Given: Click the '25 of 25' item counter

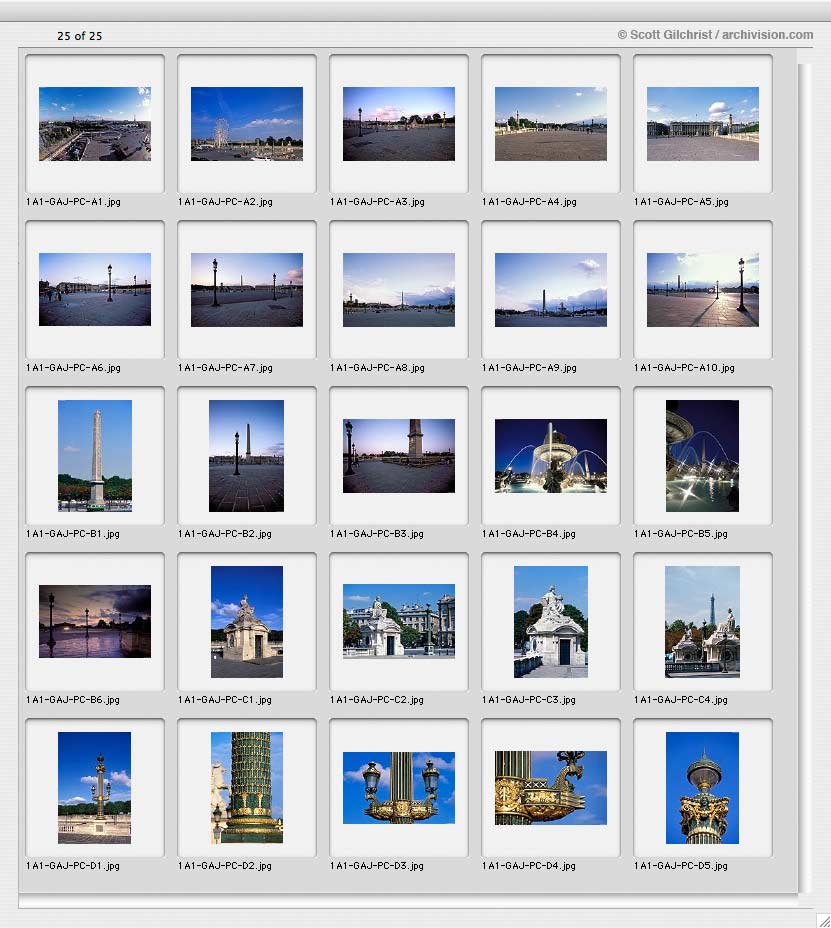Looking at the screenshot, I should (x=79, y=36).
